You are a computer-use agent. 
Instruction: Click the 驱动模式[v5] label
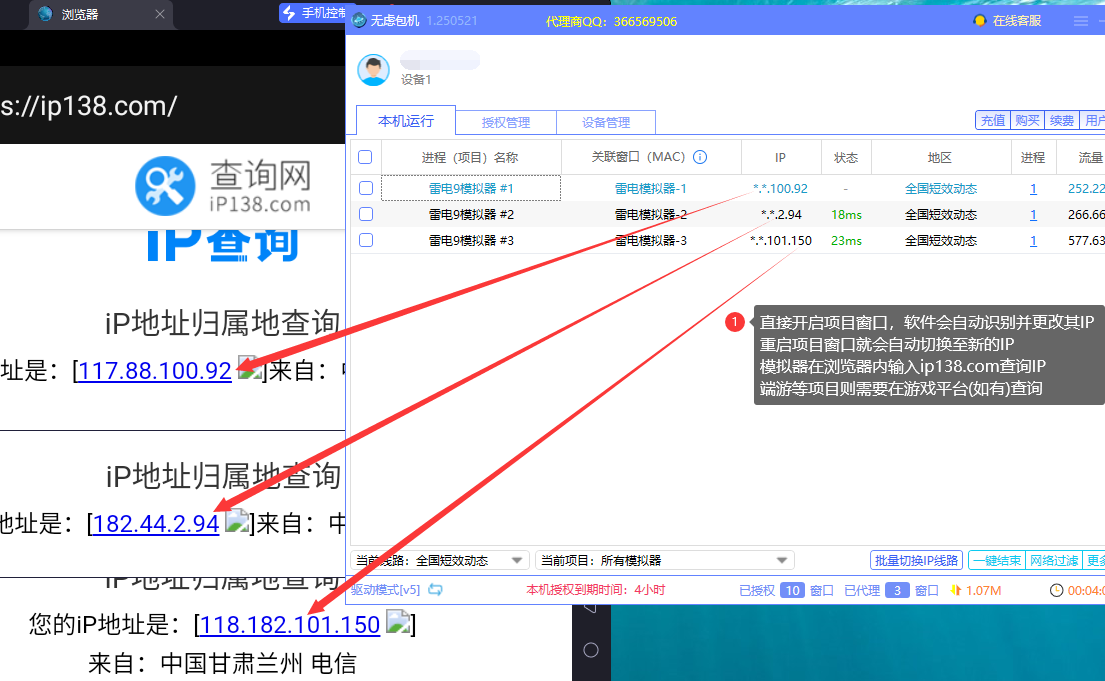[x=385, y=590]
